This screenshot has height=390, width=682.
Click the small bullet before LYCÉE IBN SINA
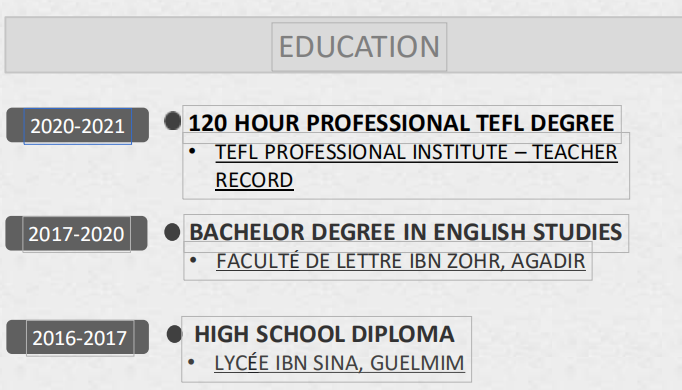pyautogui.click(x=191, y=362)
